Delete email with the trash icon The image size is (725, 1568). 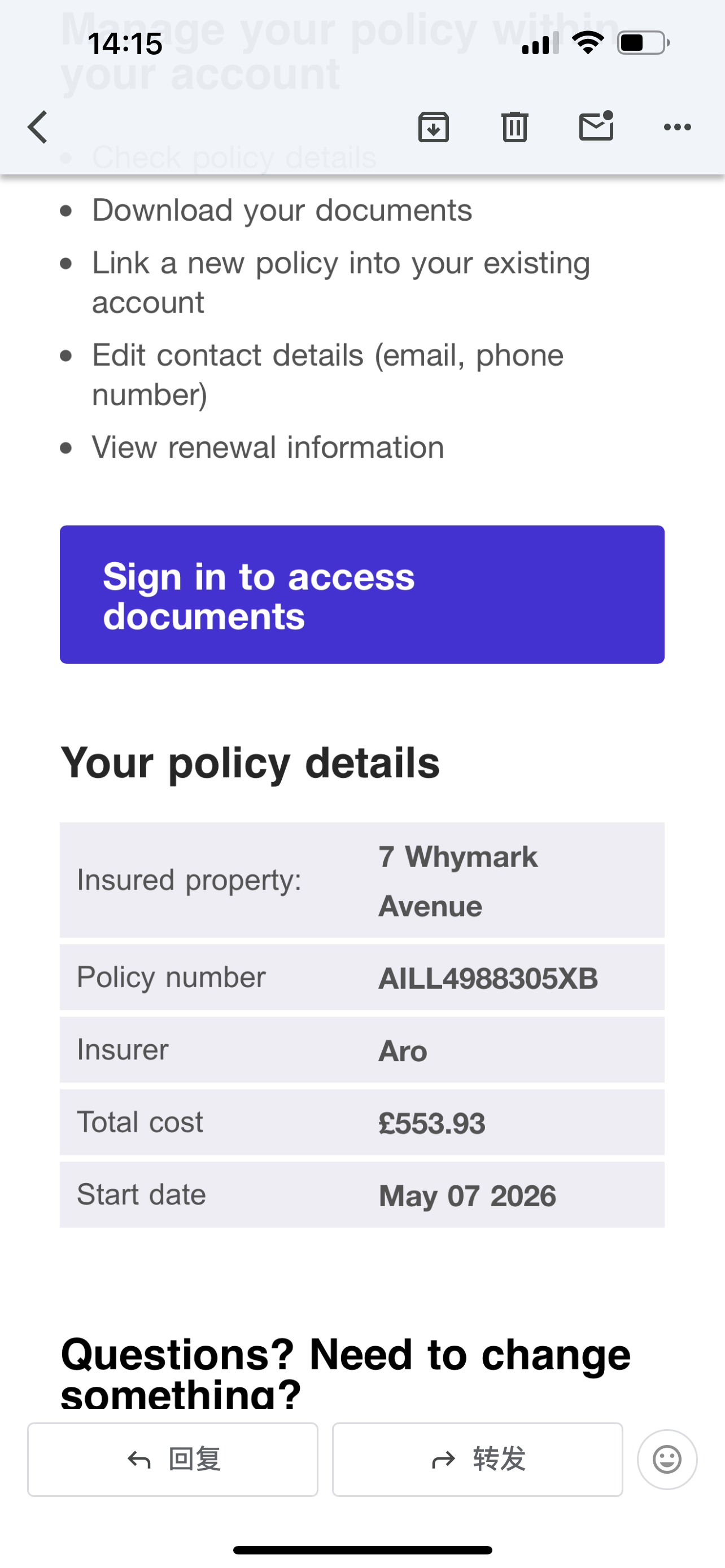(x=515, y=127)
